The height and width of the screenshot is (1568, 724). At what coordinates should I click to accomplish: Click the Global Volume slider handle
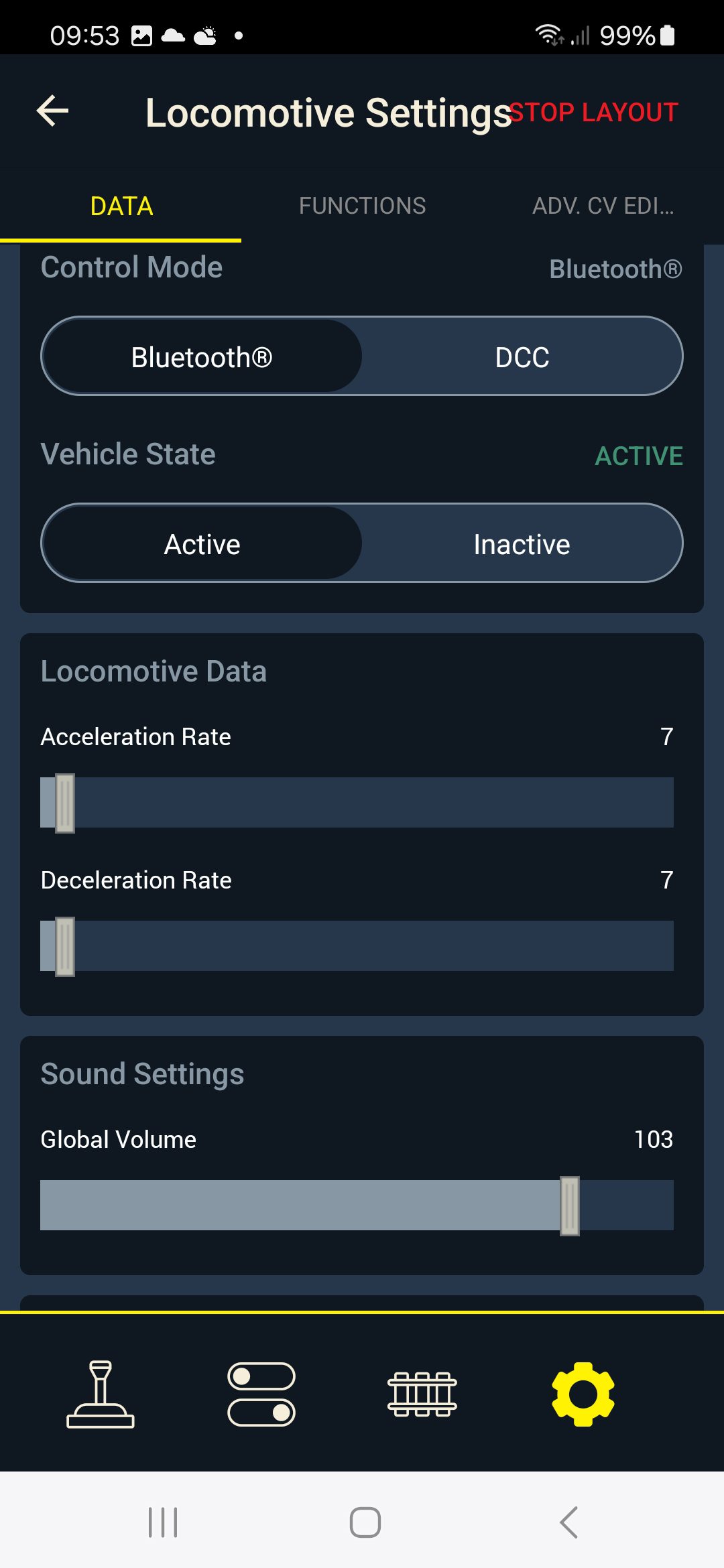570,1205
